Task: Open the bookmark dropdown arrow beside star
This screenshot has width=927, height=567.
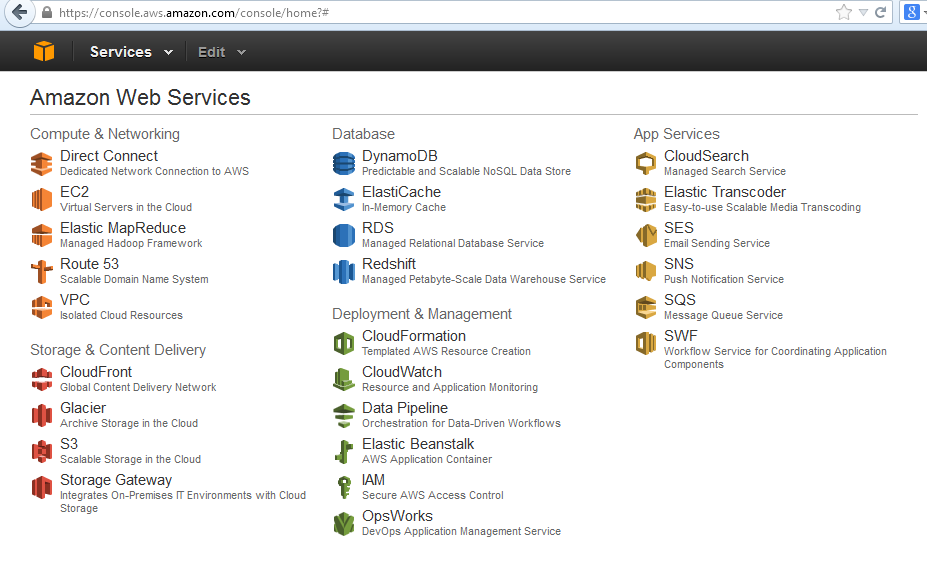Action: 863,12
